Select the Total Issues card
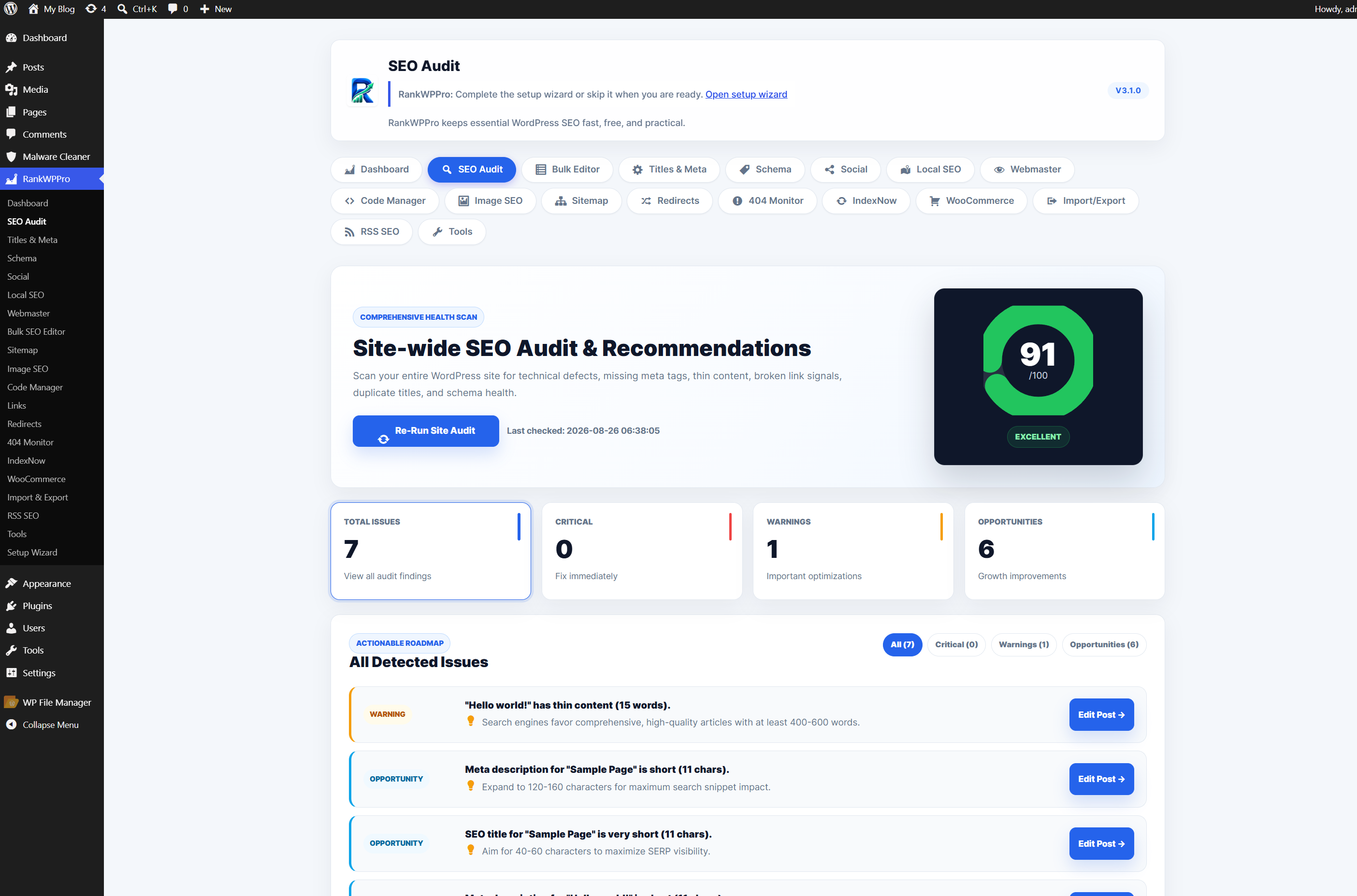 click(x=431, y=551)
